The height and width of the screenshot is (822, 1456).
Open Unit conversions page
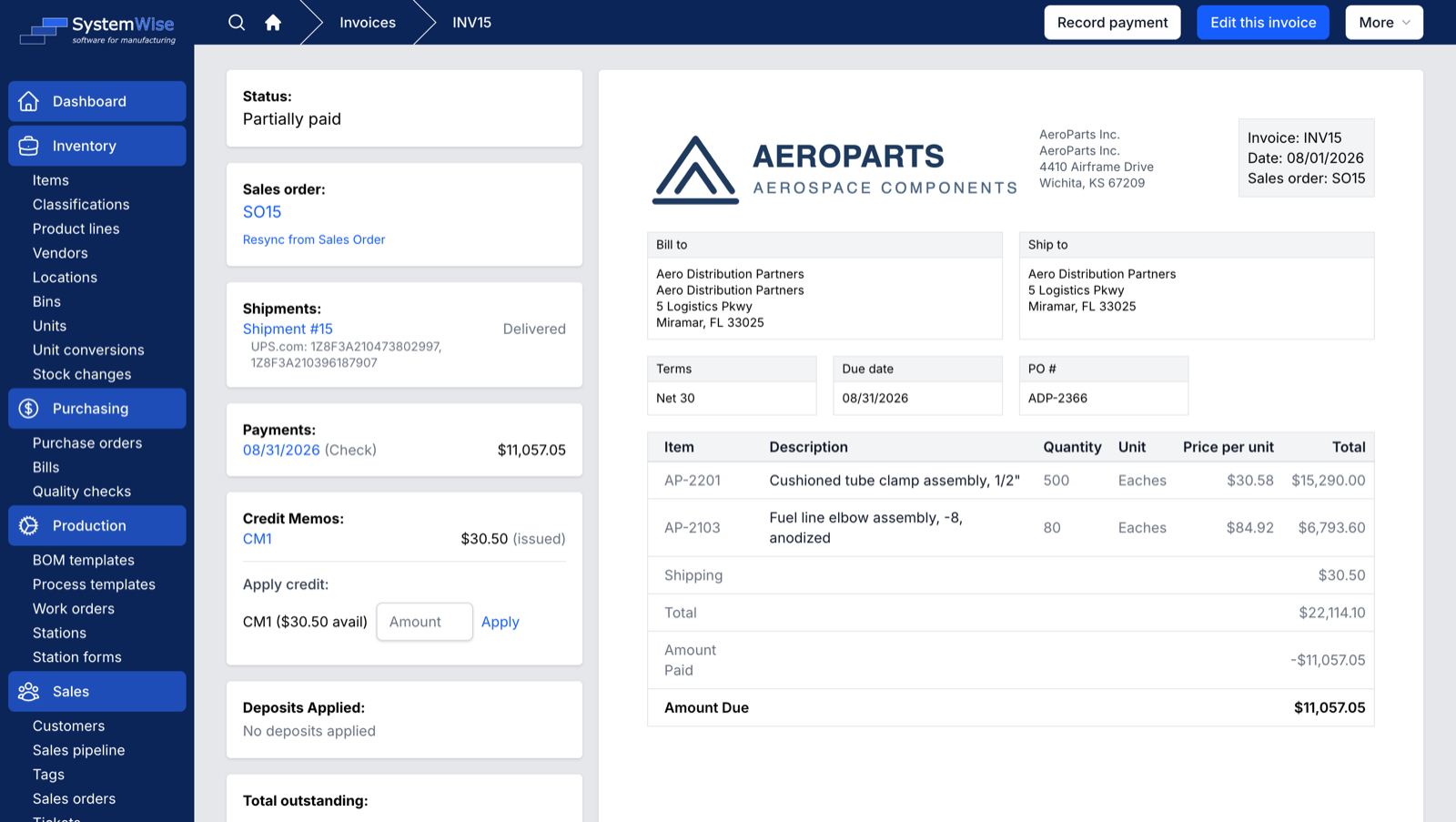88,350
